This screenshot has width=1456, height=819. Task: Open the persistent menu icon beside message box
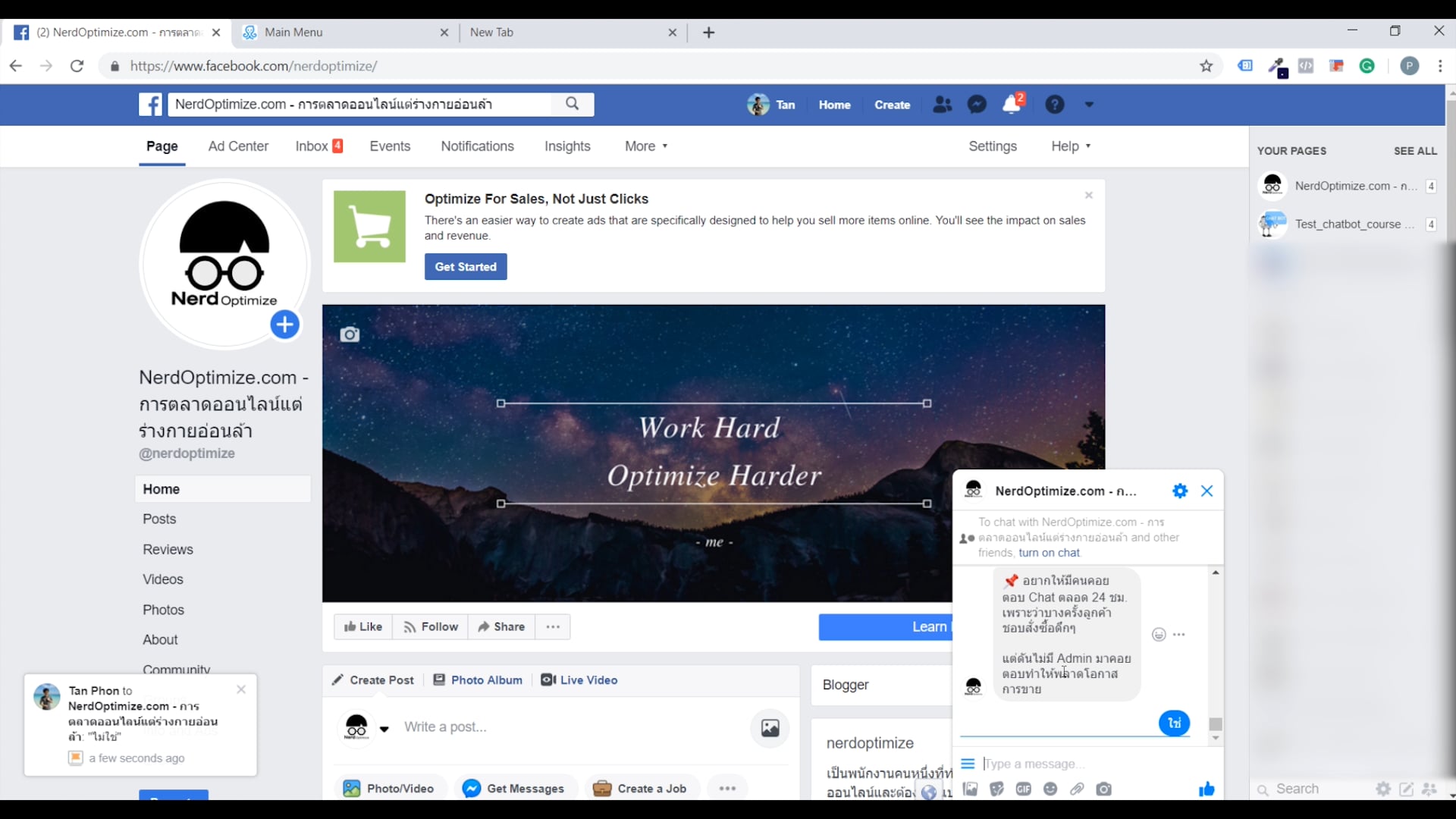click(x=968, y=764)
